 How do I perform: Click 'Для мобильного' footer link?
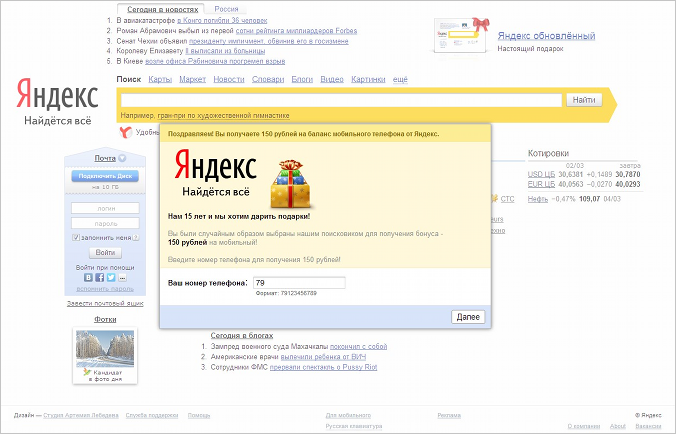tap(348, 415)
